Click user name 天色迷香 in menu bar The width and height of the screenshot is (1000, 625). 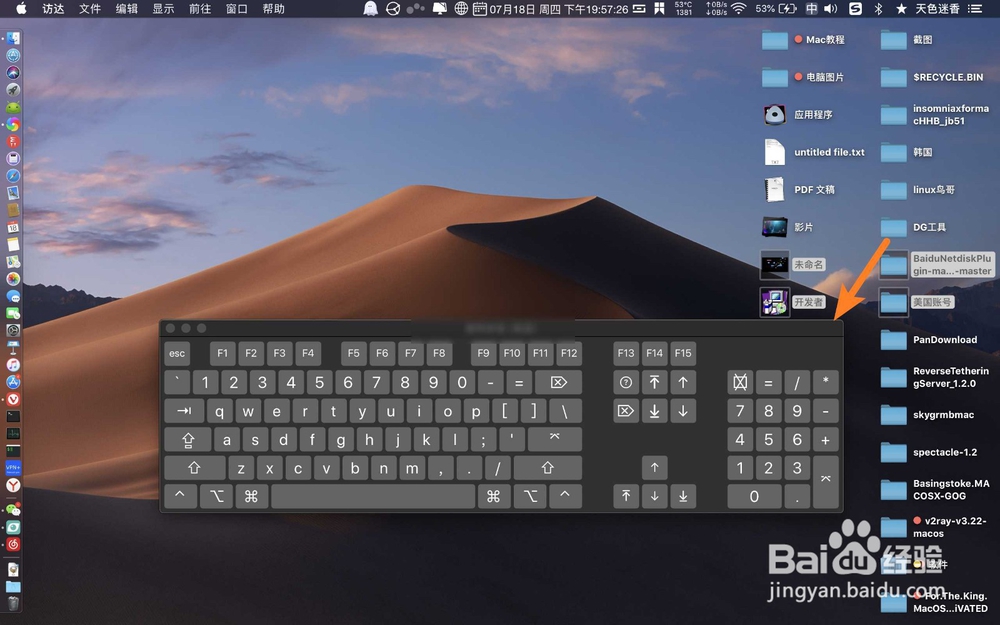click(937, 8)
